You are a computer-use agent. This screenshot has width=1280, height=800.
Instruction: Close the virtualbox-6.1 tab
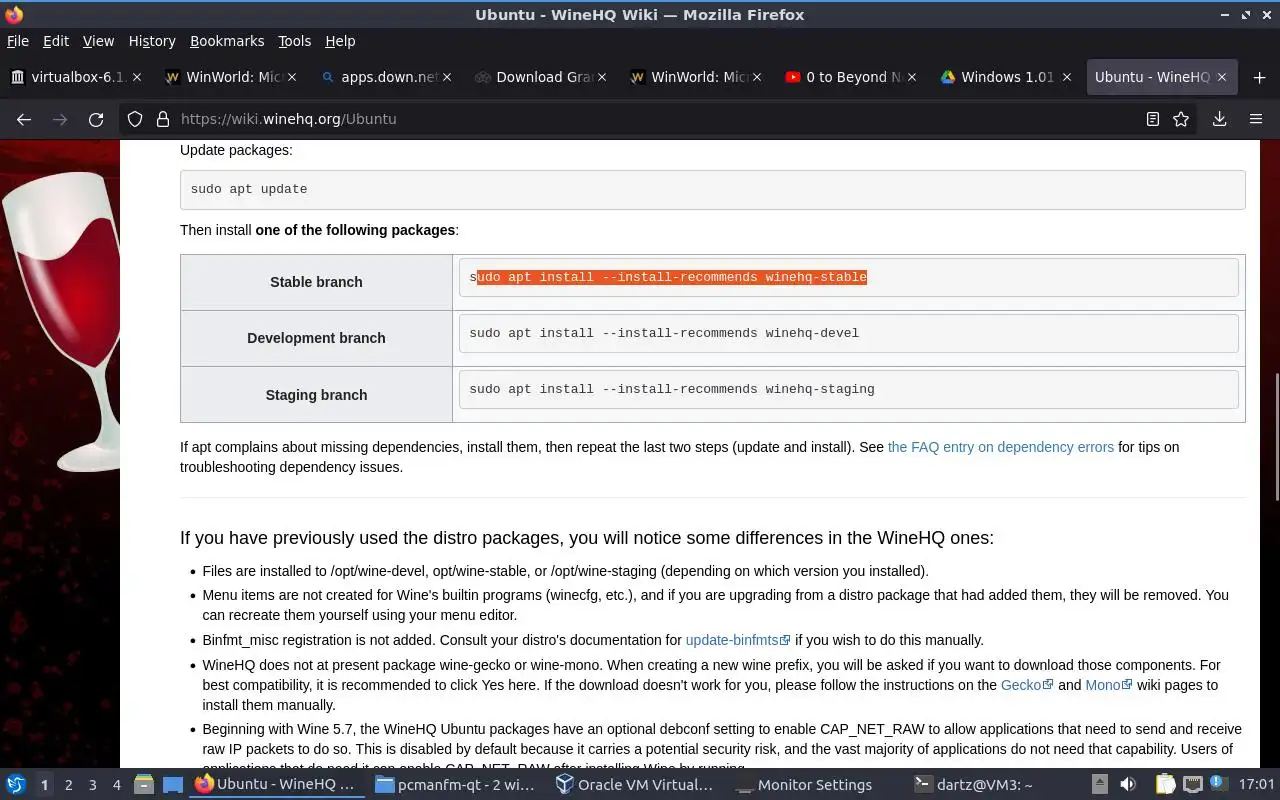[137, 77]
